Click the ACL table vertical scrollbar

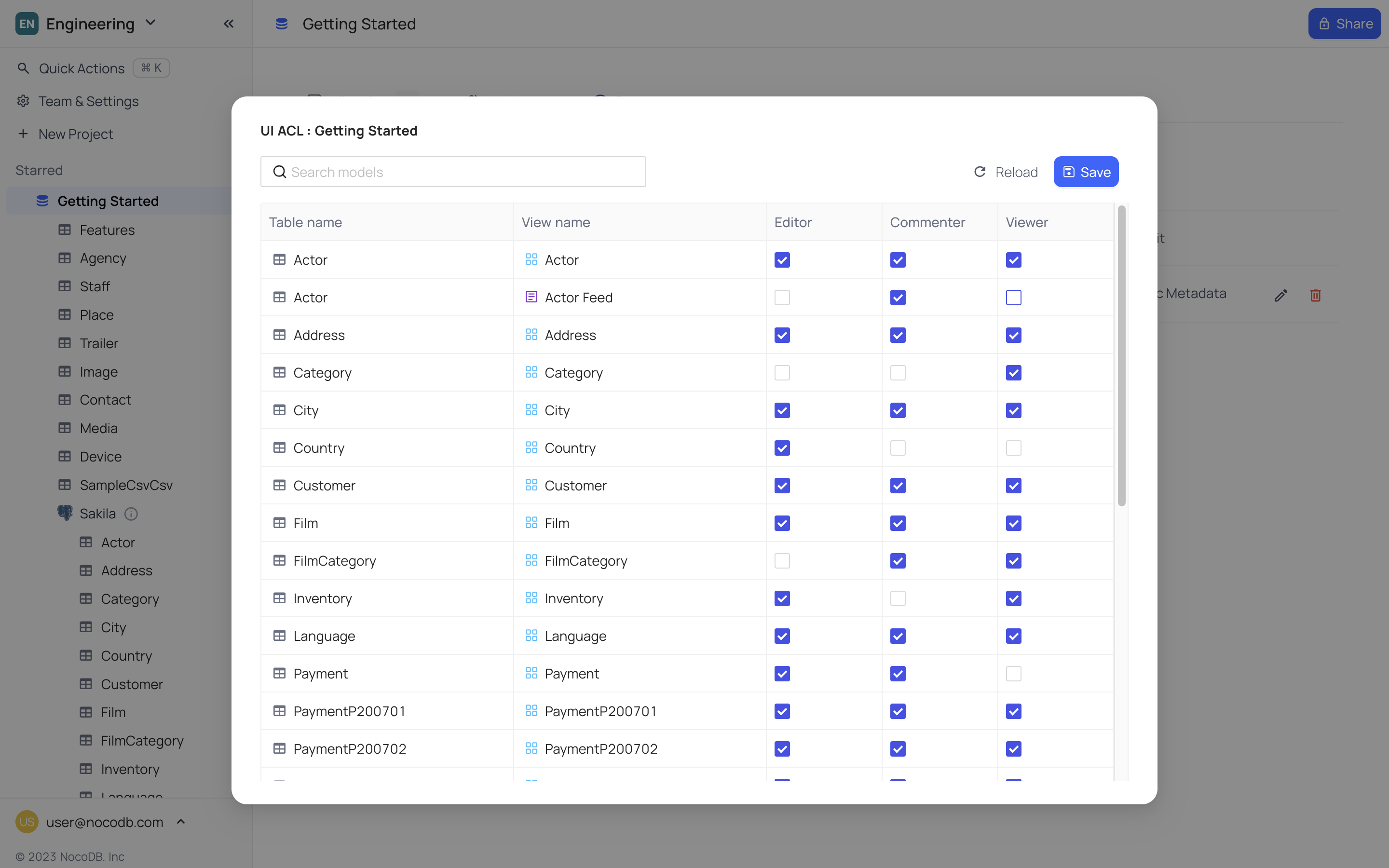1121,356
